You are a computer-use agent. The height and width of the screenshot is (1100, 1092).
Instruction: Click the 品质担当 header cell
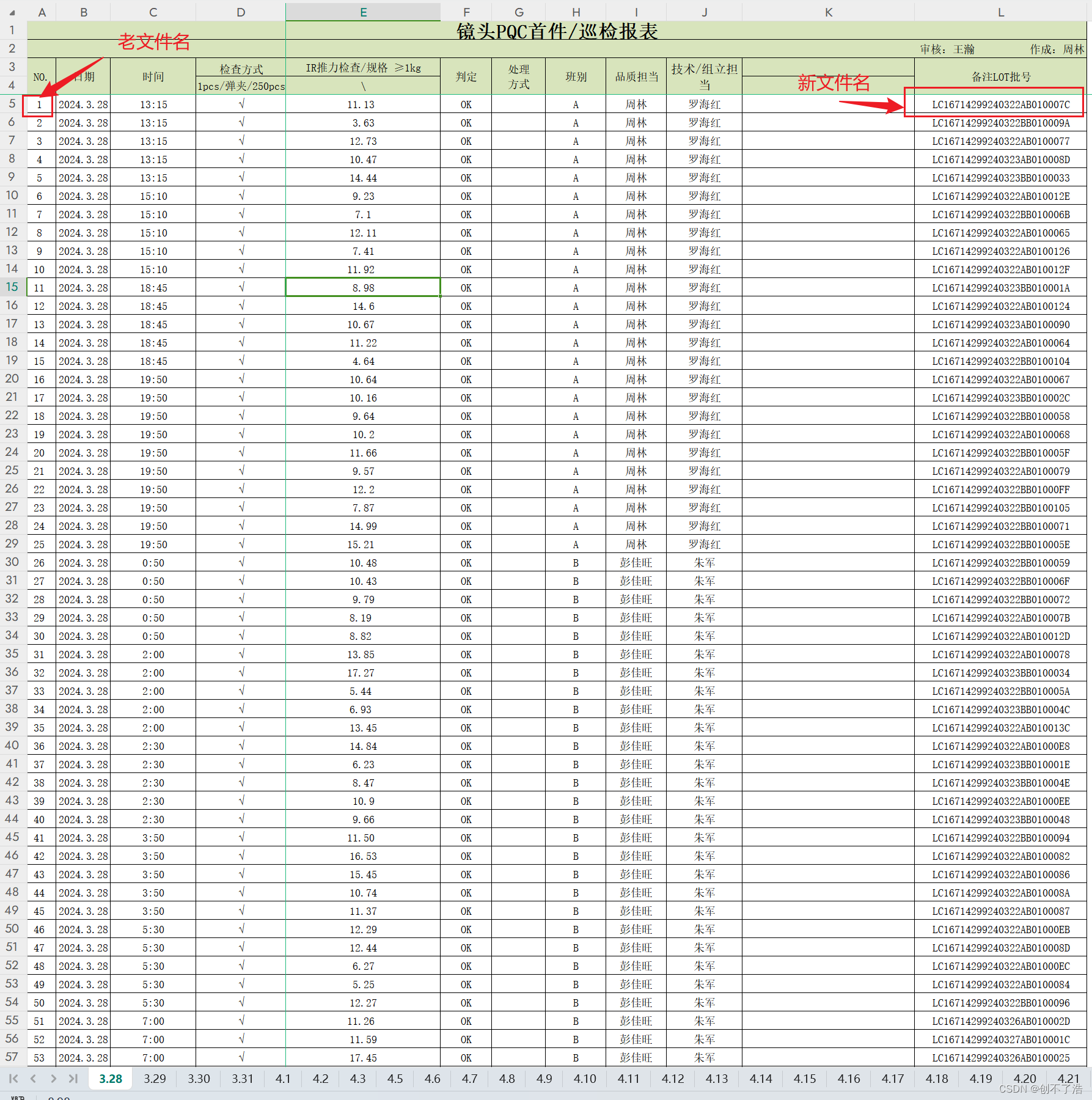pos(636,76)
